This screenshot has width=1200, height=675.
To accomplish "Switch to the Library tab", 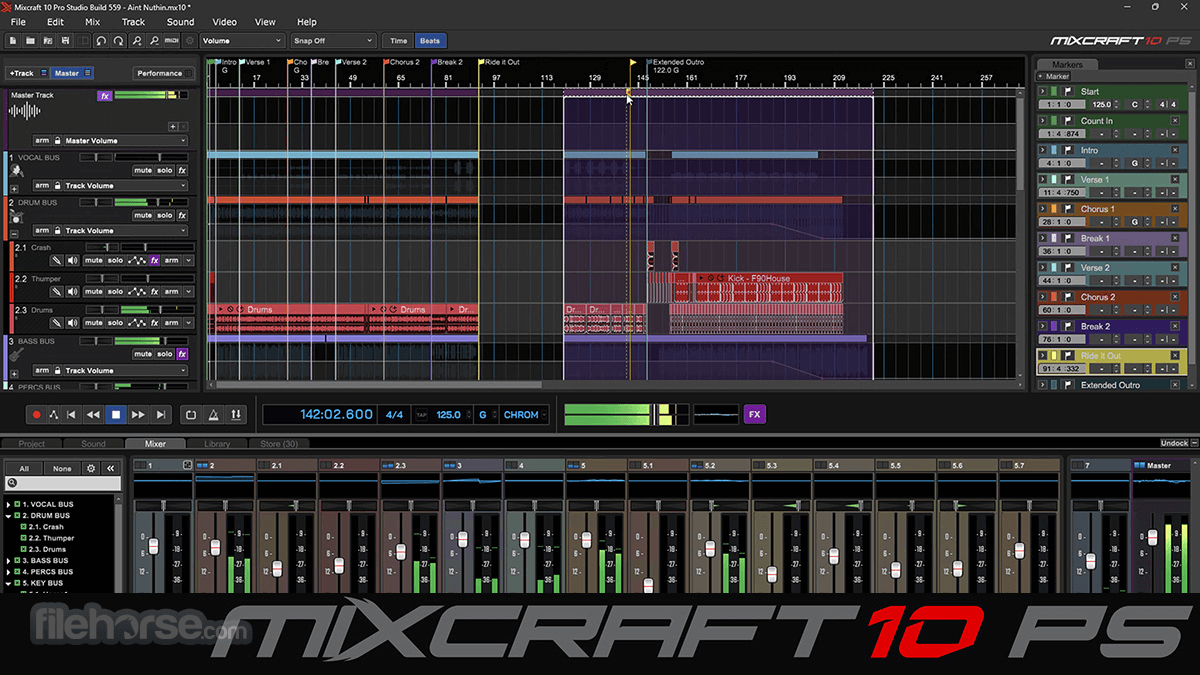I will [217, 444].
